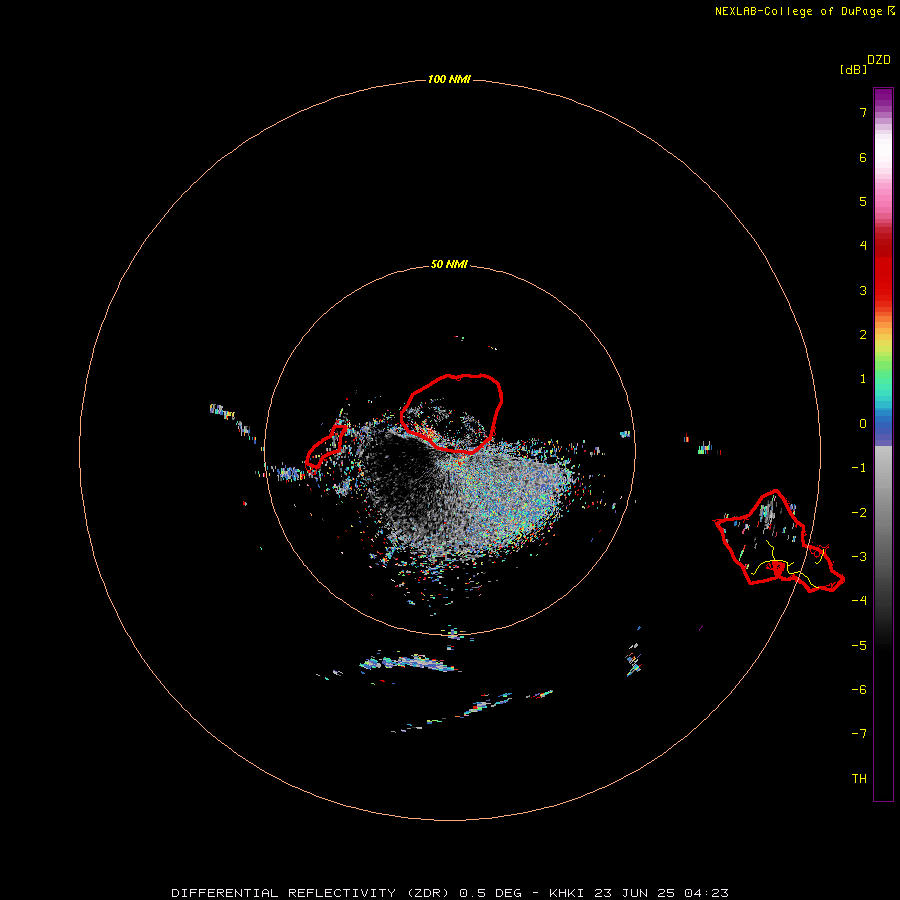Image resolution: width=900 pixels, height=900 pixels.
Task: Click the legend value 2
Action: coord(863,335)
